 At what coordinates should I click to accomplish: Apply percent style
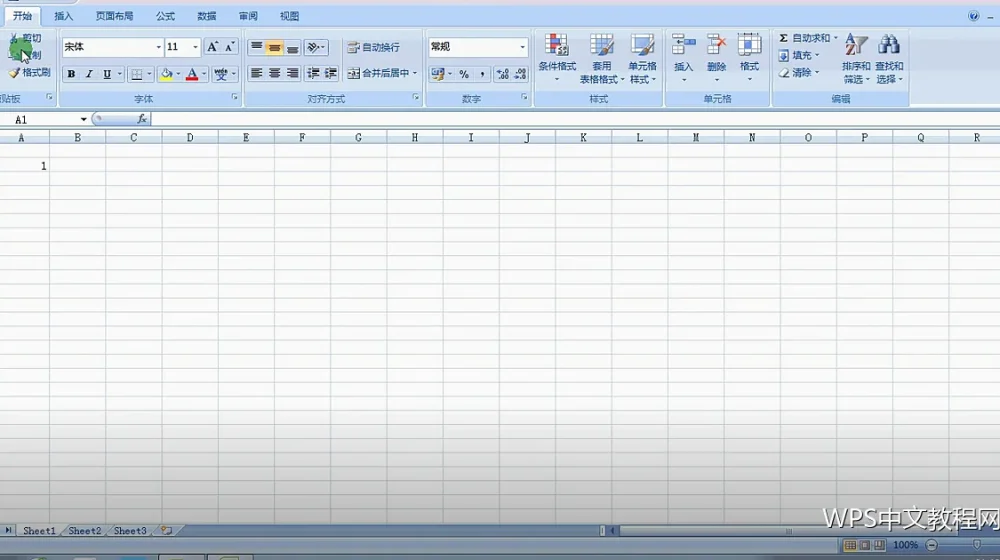pyautogui.click(x=464, y=74)
